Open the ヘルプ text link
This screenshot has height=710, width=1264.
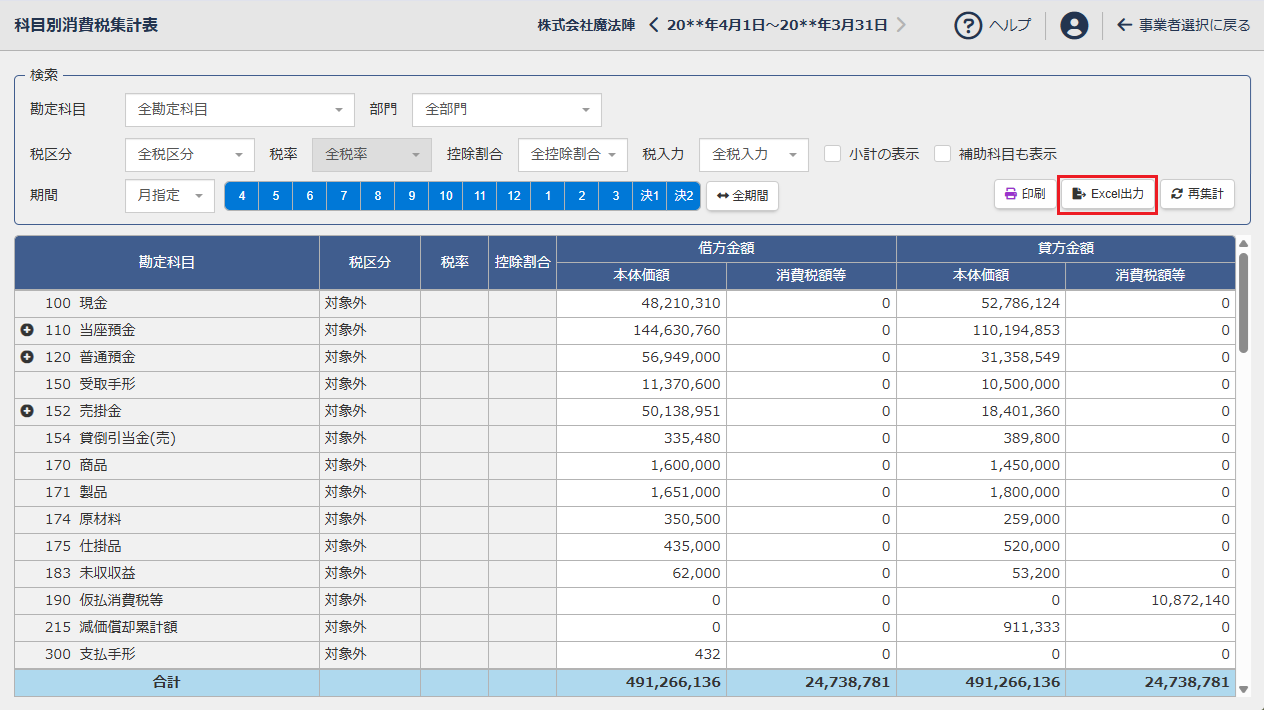(x=1010, y=25)
